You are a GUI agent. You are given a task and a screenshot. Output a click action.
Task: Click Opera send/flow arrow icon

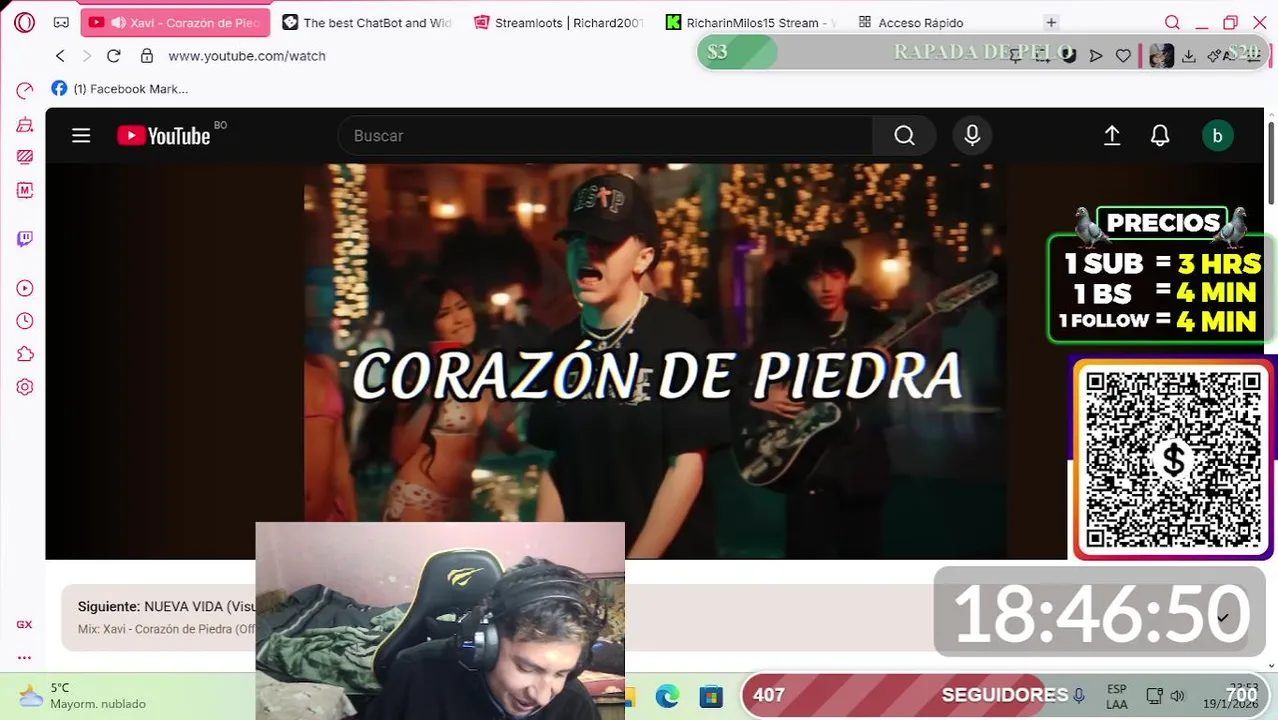1096,56
